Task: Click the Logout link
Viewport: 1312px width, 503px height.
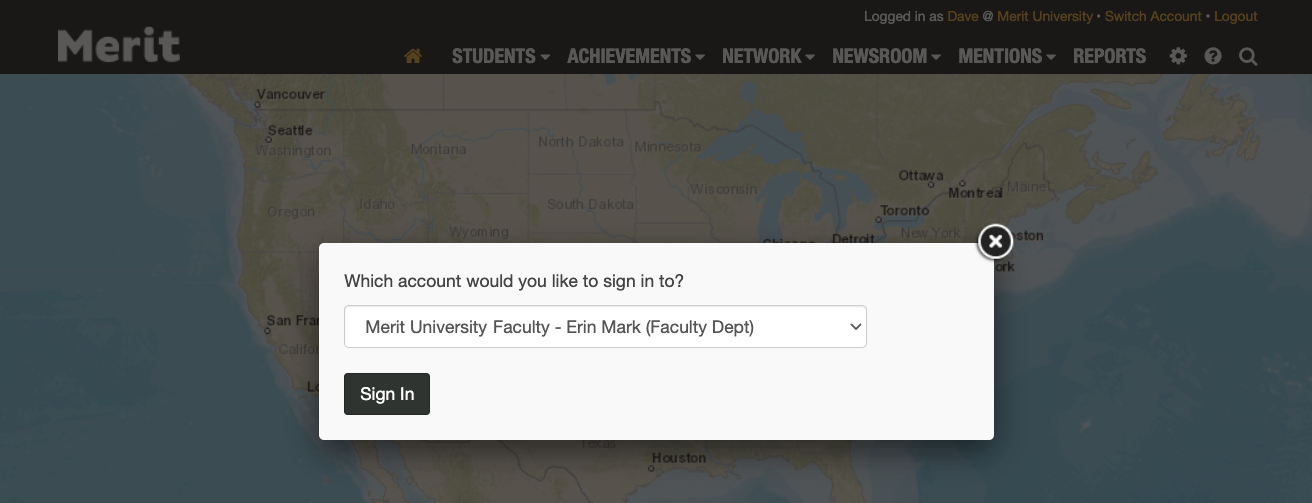Action: (x=1235, y=17)
